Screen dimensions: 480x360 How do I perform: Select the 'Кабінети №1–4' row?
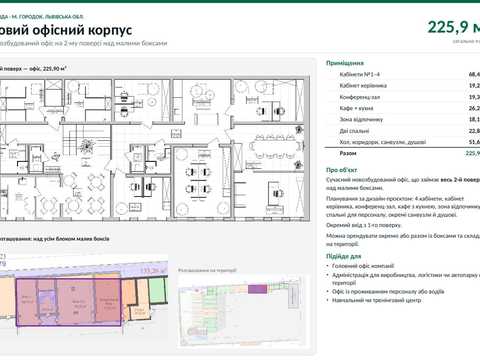click(x=403, y=74)
